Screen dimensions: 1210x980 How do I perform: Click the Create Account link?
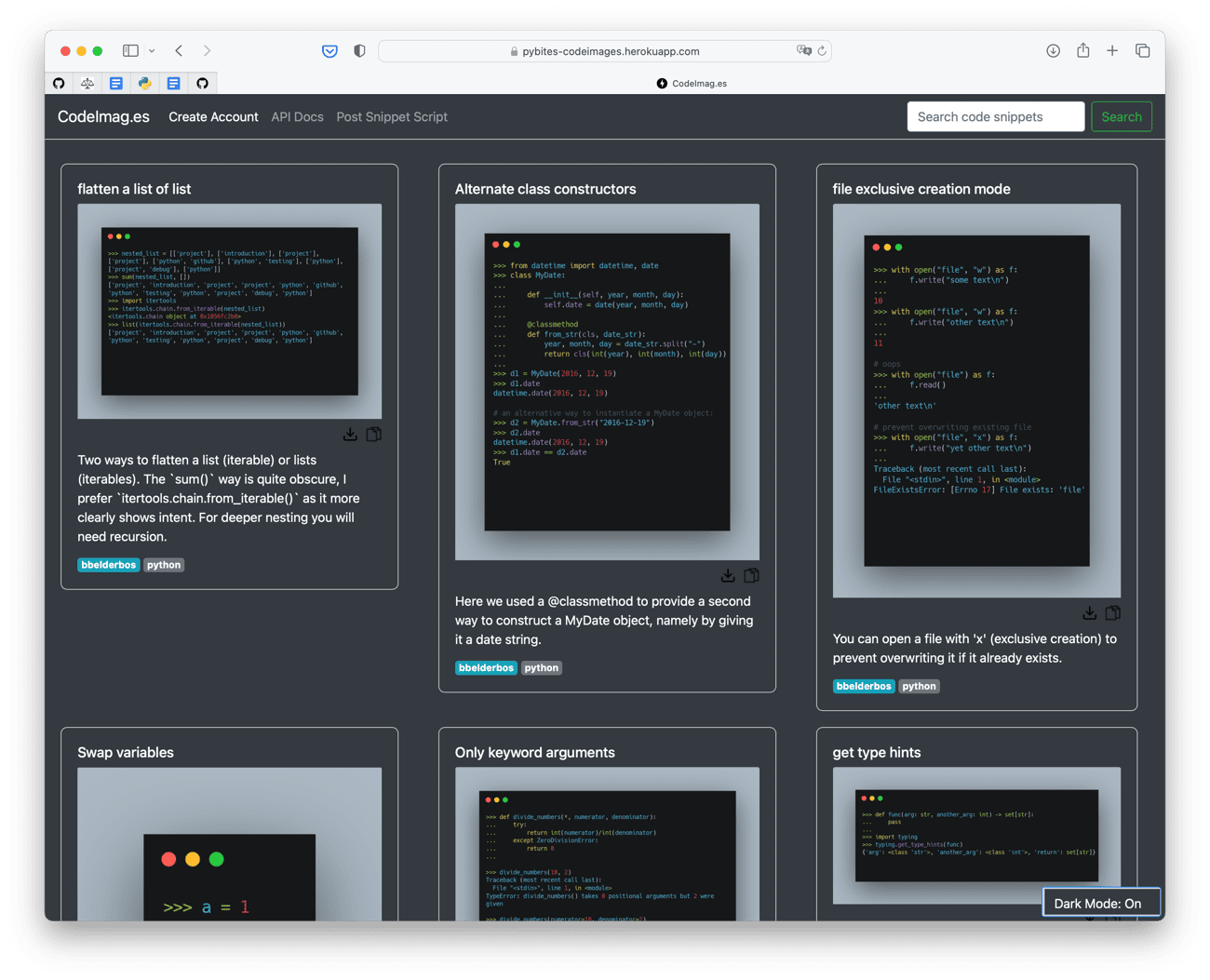(x=213, y=117)
